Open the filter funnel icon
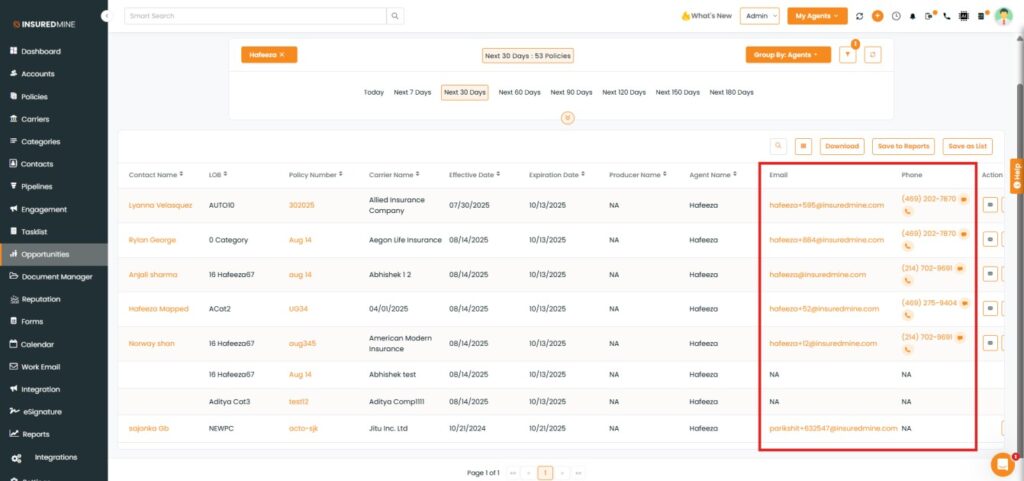 848,55
